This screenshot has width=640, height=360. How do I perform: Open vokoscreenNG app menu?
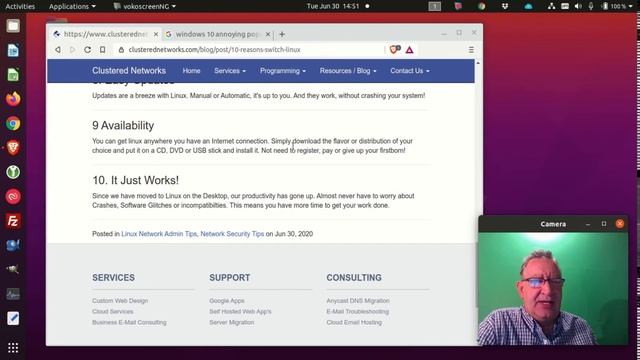pyautogui.click(x=144, y=6)
